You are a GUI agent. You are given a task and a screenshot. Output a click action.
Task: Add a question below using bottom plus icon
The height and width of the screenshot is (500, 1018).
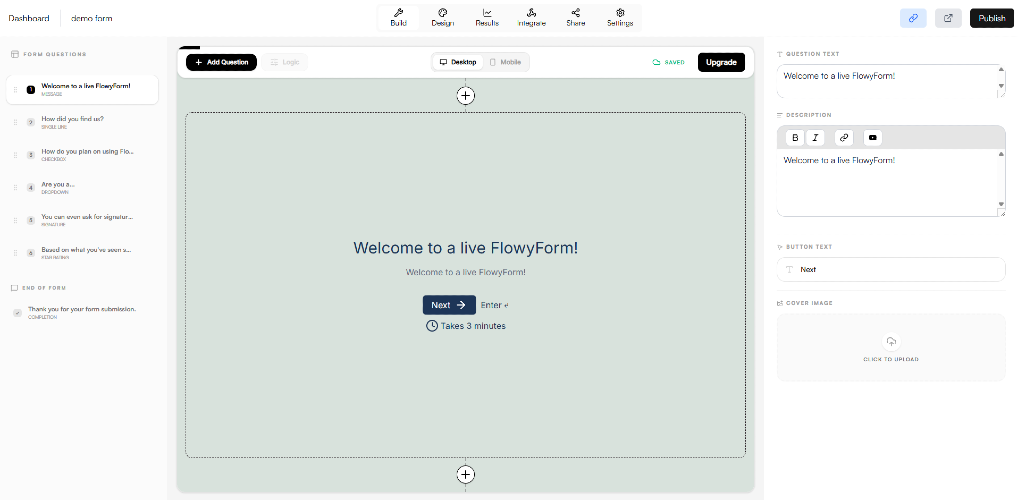click(466, 475)
